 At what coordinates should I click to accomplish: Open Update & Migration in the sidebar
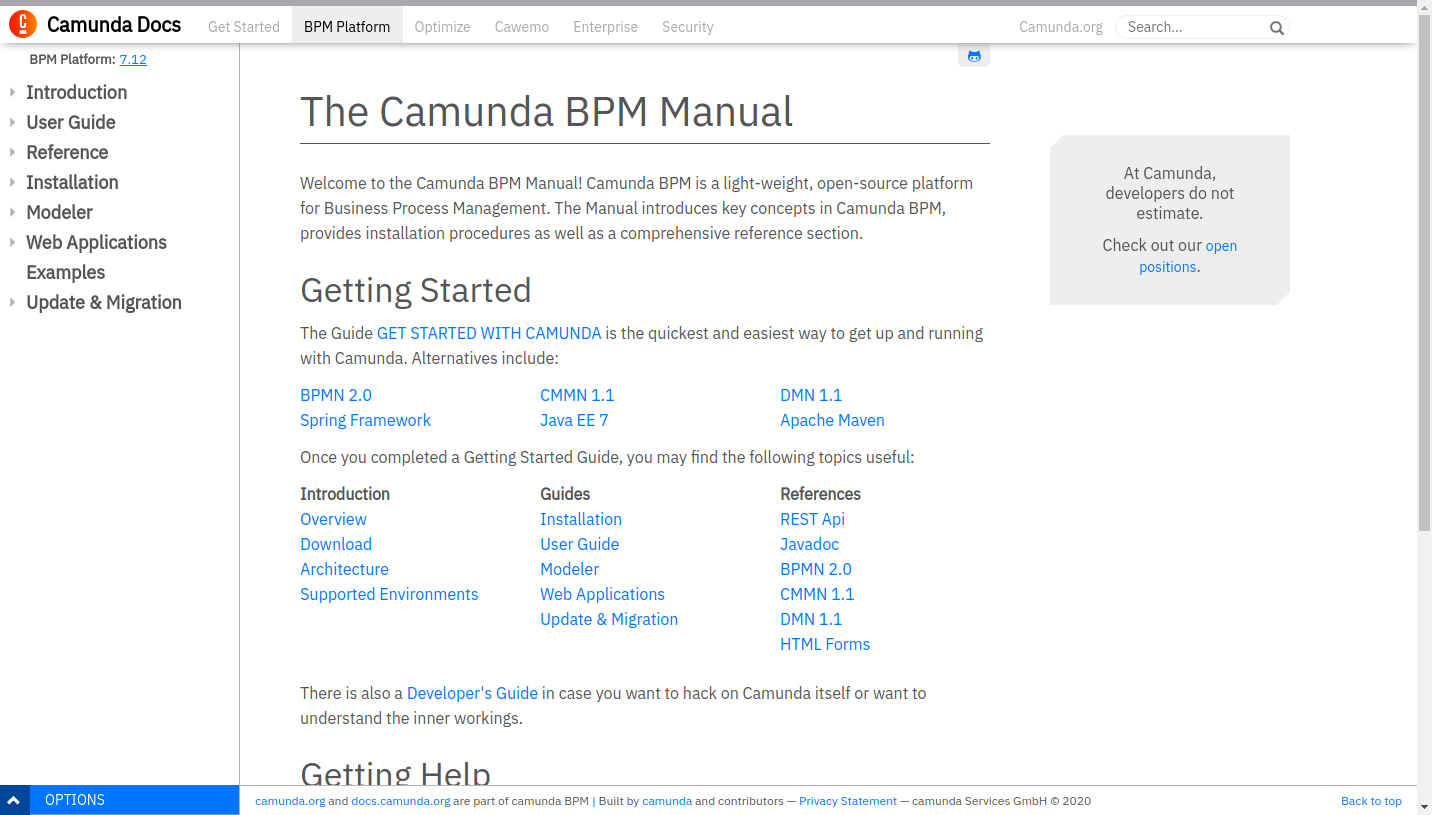[104, 302]
